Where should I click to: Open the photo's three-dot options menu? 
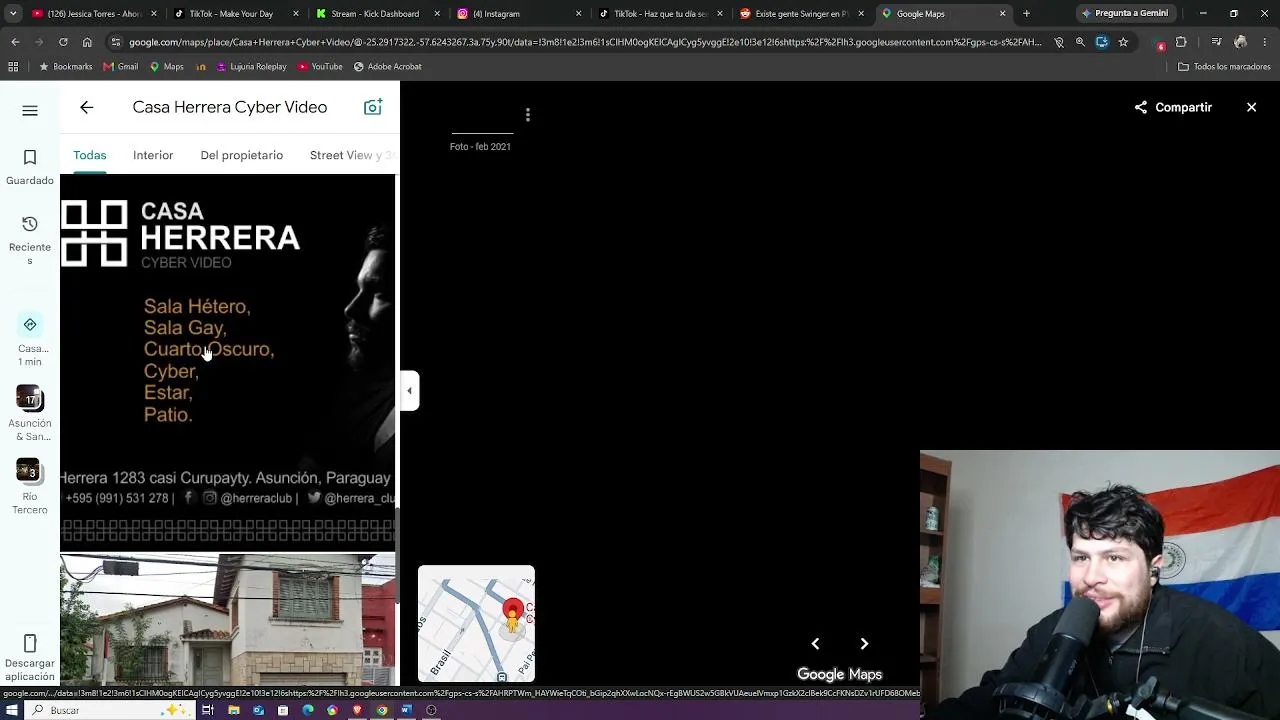(x=528, y=115)
